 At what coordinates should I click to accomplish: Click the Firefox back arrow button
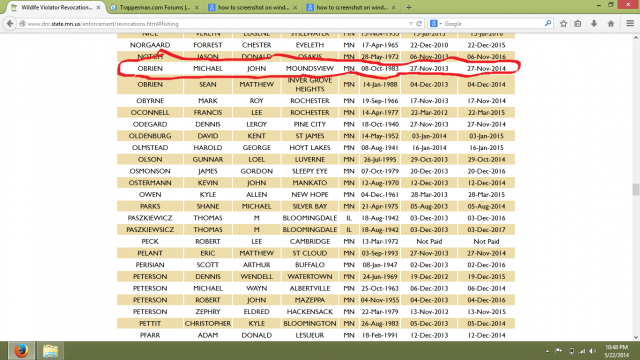point(10,24)
